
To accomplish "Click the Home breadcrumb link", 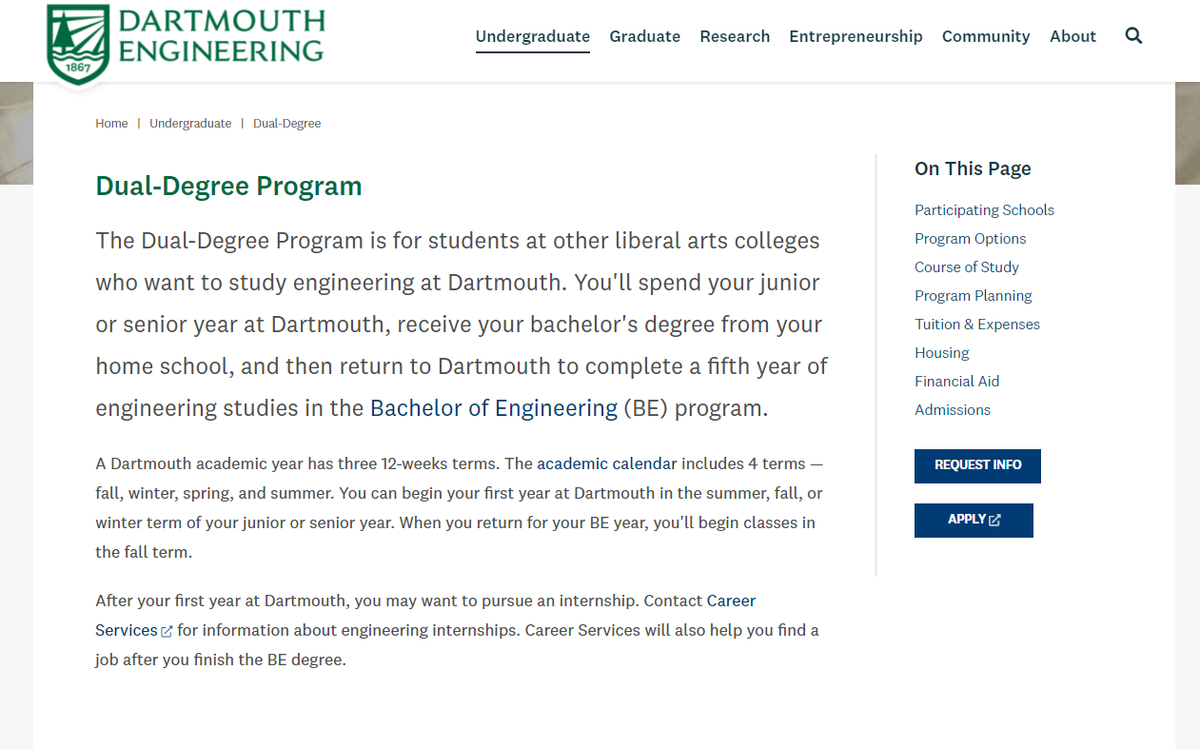I will point(111,123).
